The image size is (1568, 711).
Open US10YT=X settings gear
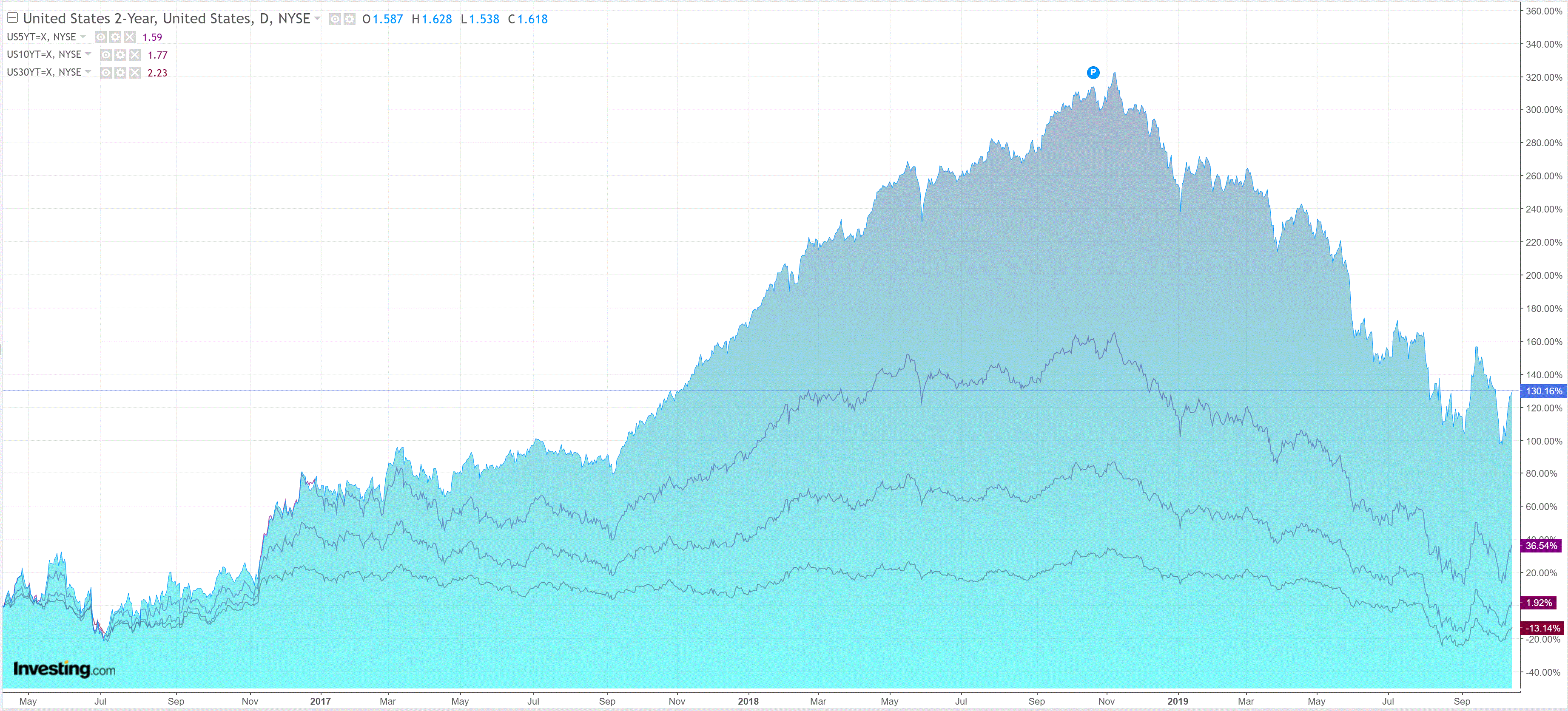[x=120, y=55]
